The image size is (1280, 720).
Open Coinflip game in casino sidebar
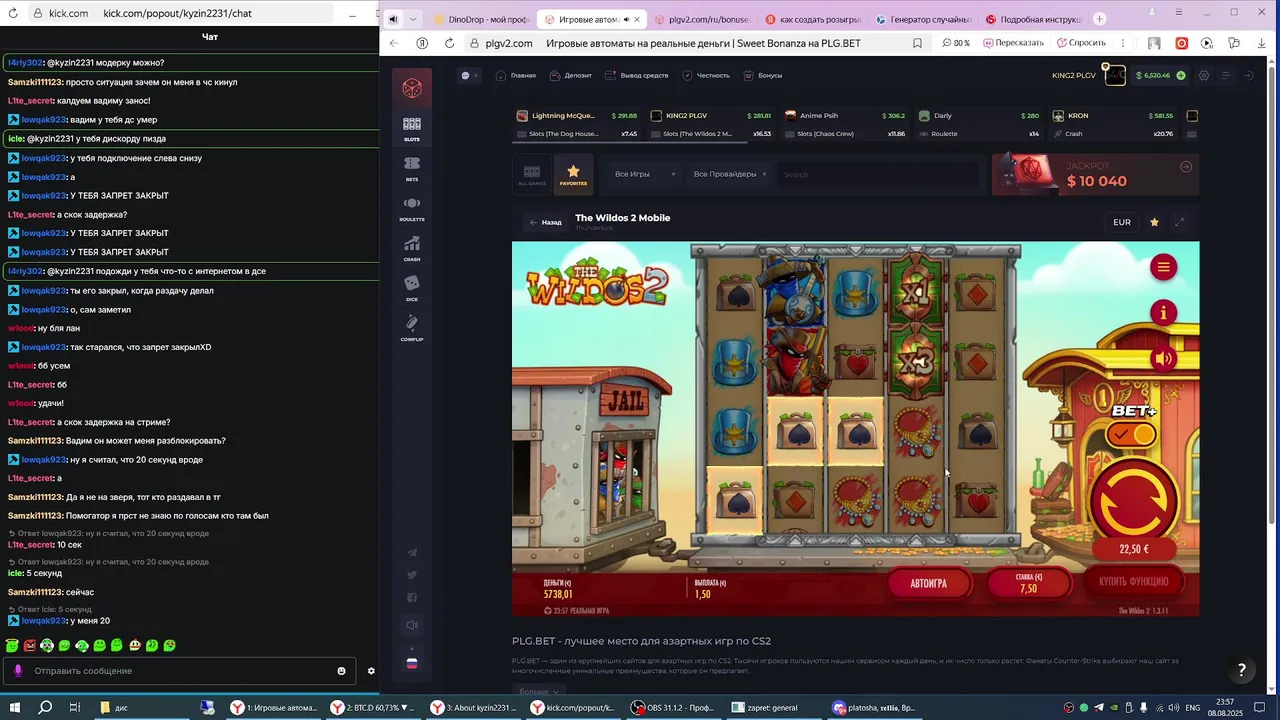[x=412, y=327]
